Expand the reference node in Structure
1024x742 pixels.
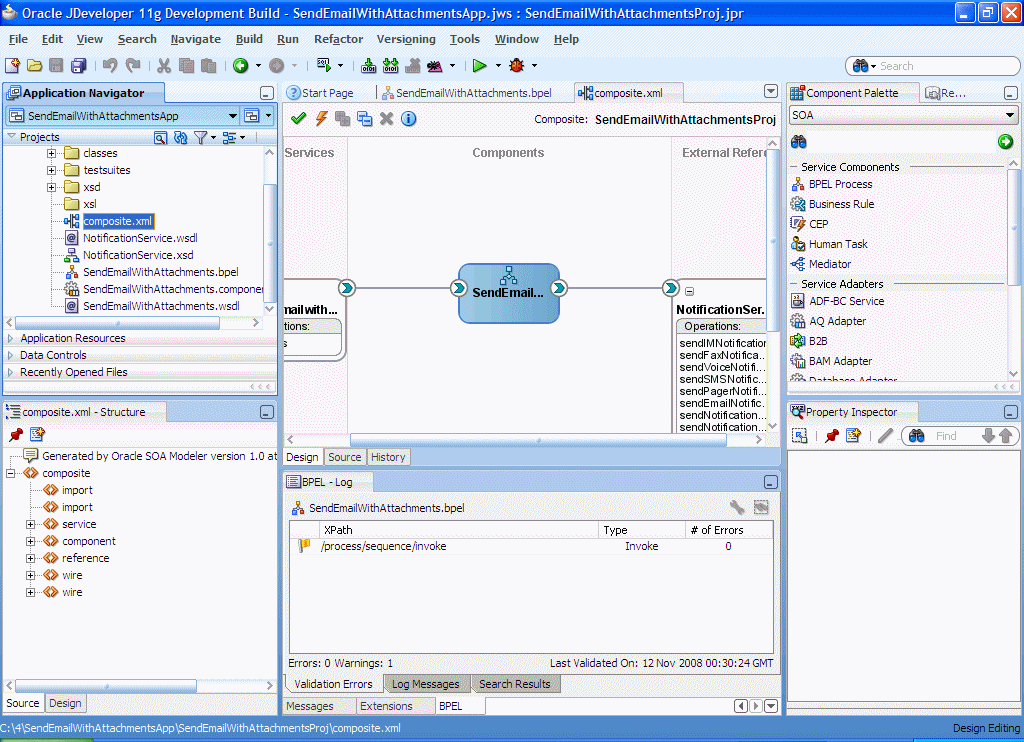coord(30,558)
